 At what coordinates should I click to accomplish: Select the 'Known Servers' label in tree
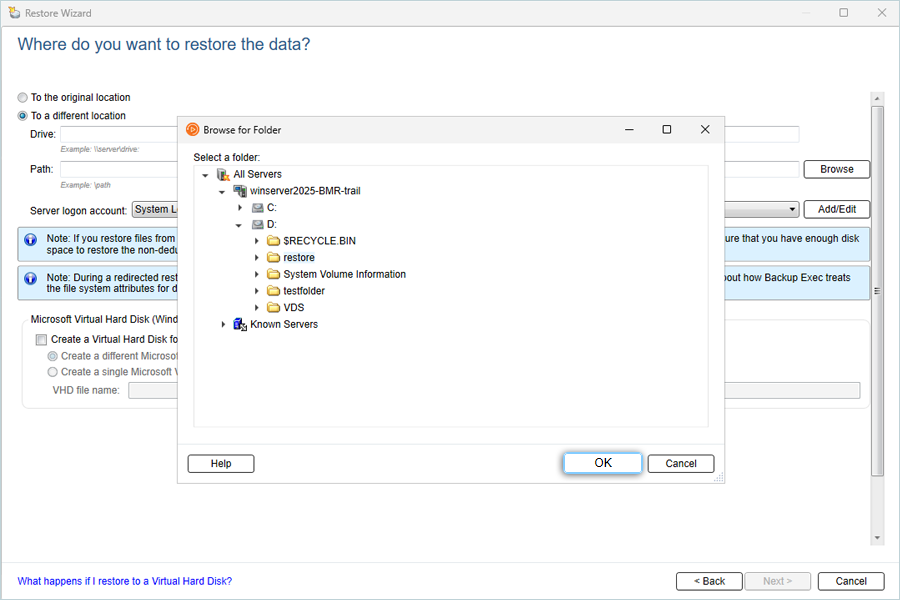[x=284, y=324]
